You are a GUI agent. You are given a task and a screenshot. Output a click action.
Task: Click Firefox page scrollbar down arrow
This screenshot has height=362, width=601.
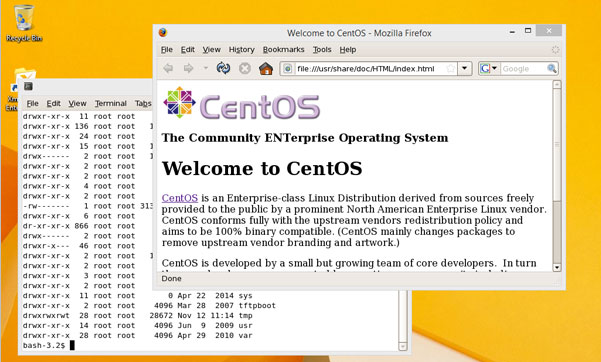[x=557, y=268]
